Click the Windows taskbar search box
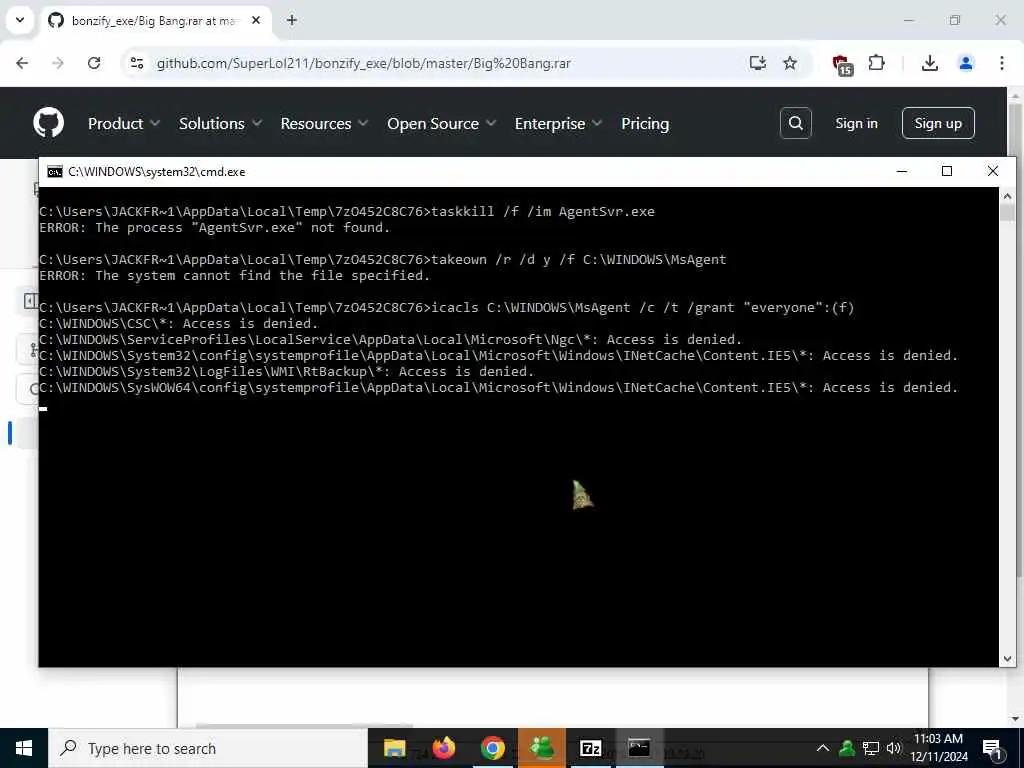This screenshot has width=1024, height=768. [208, 748]
